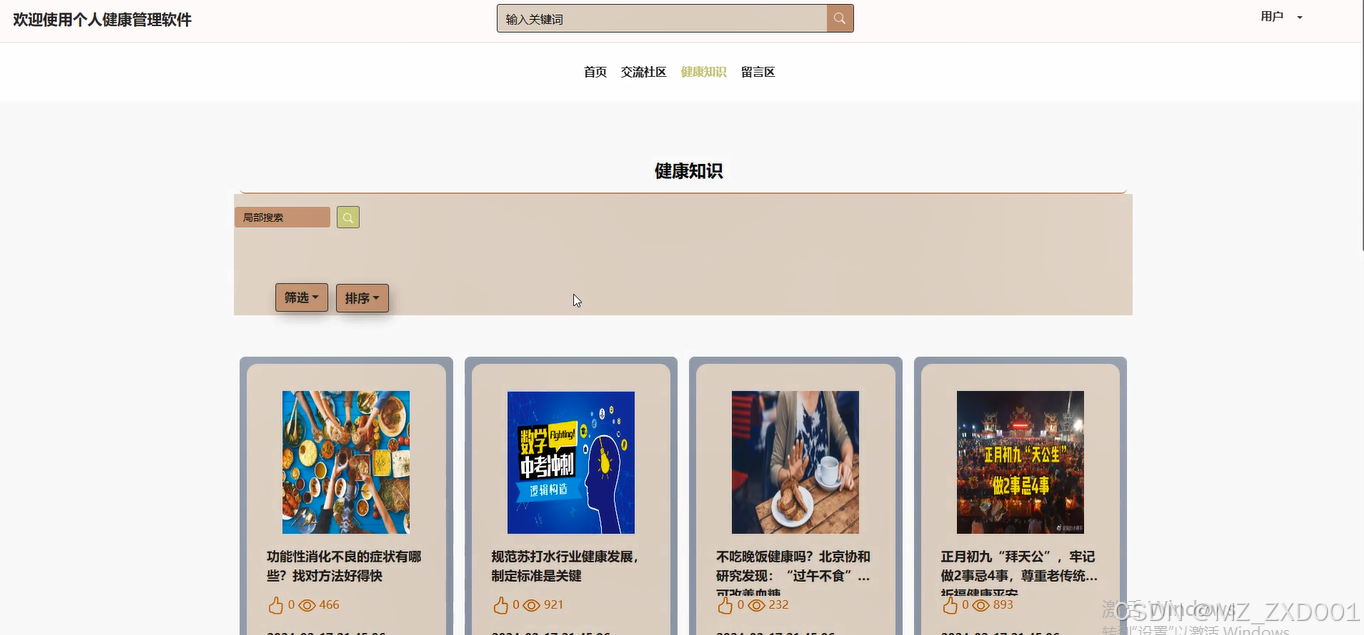Open article titled 正月初九"拜天公"

coord(1019,571)
